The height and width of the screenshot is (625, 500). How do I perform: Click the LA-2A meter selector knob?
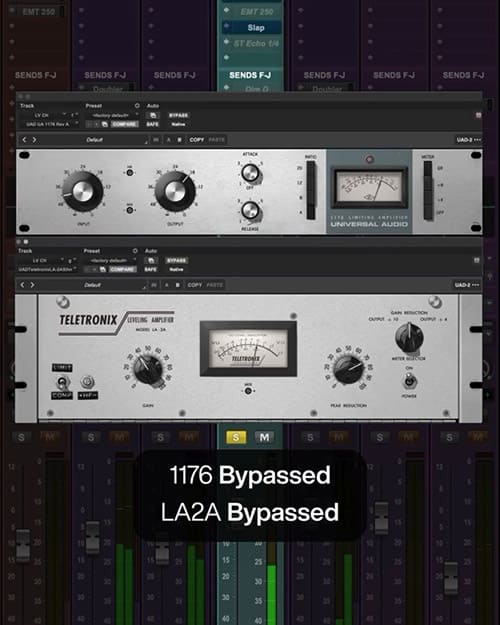(409, 337)
